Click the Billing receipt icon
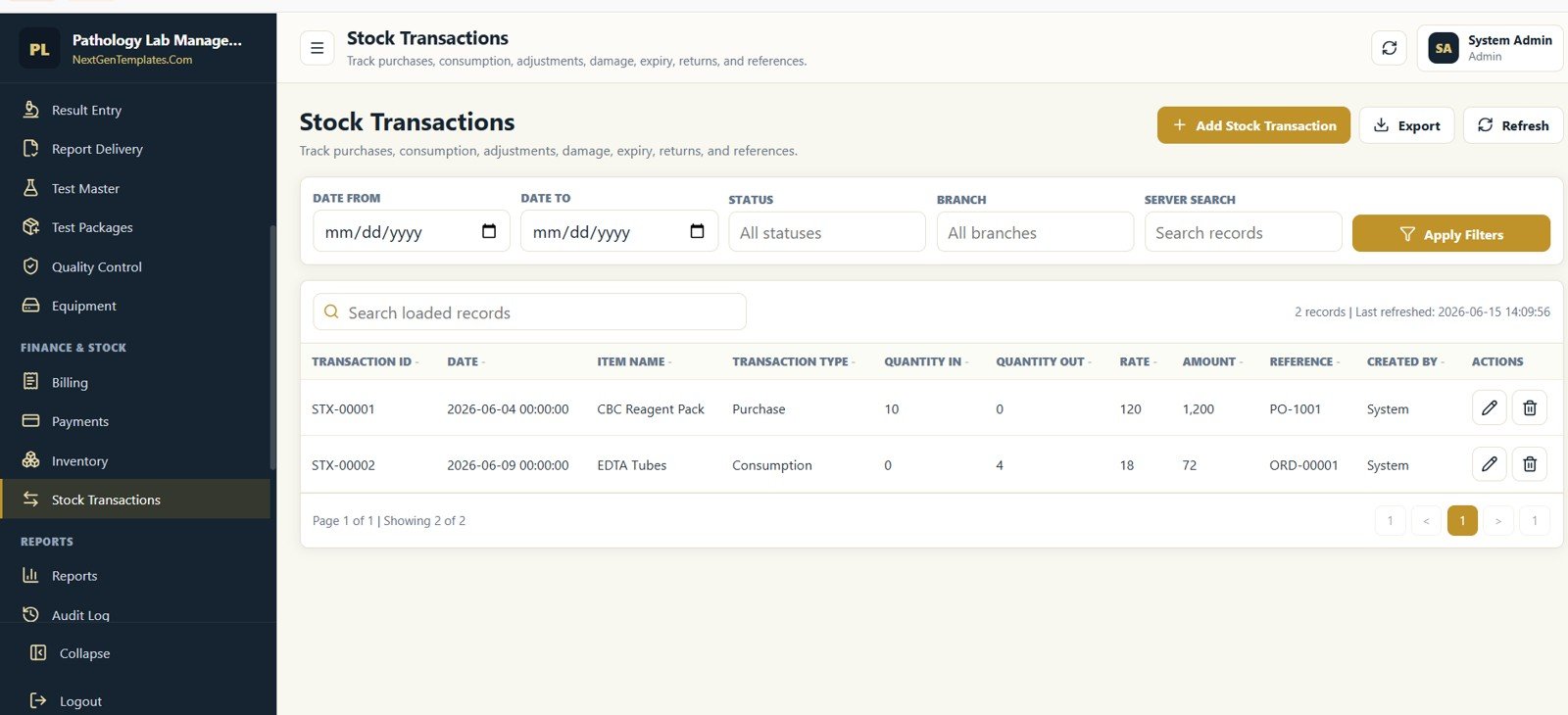 (x=31, y=381)
